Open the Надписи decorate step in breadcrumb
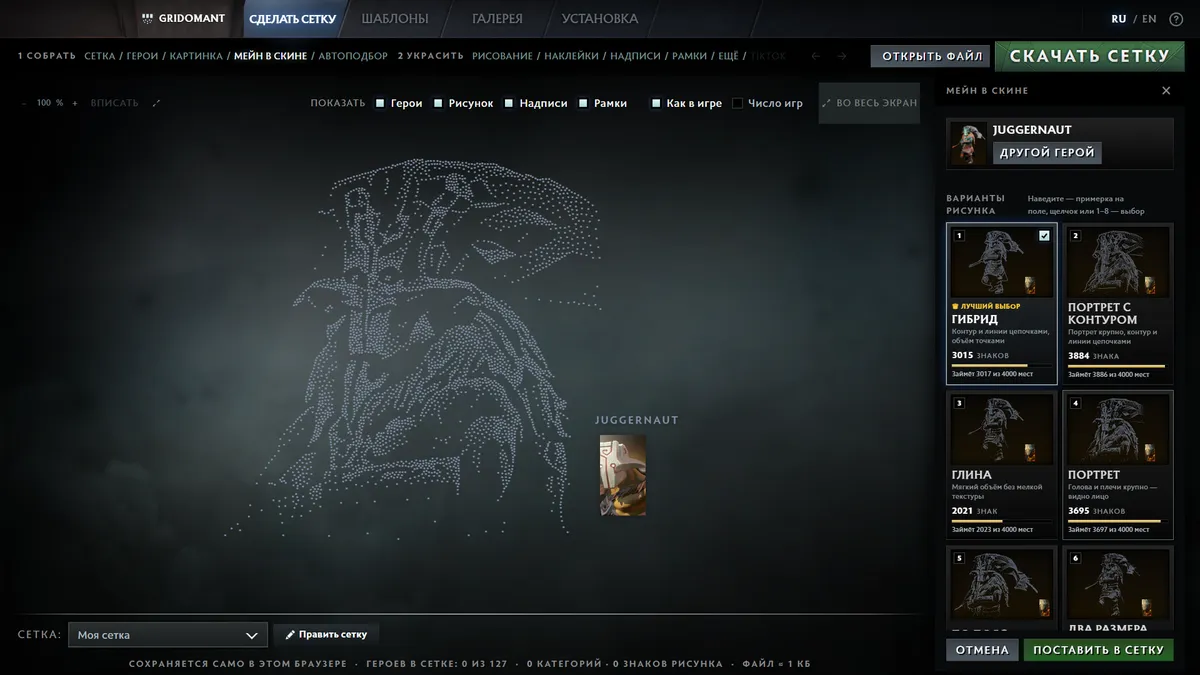 635,56
